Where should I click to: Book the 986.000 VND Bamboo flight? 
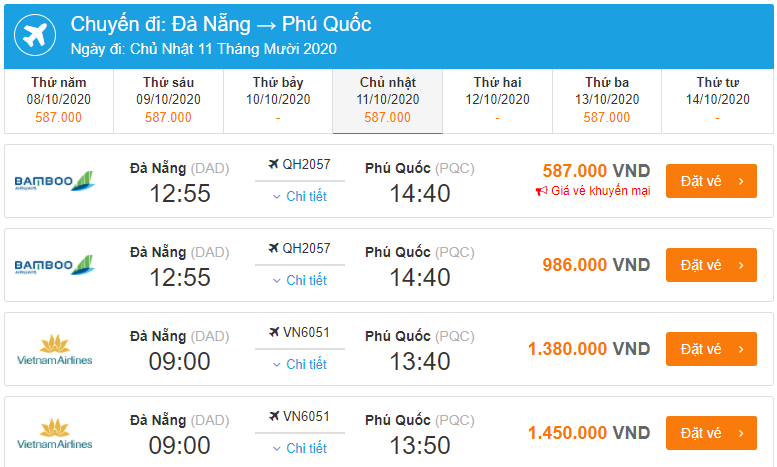tap(711, 265)
